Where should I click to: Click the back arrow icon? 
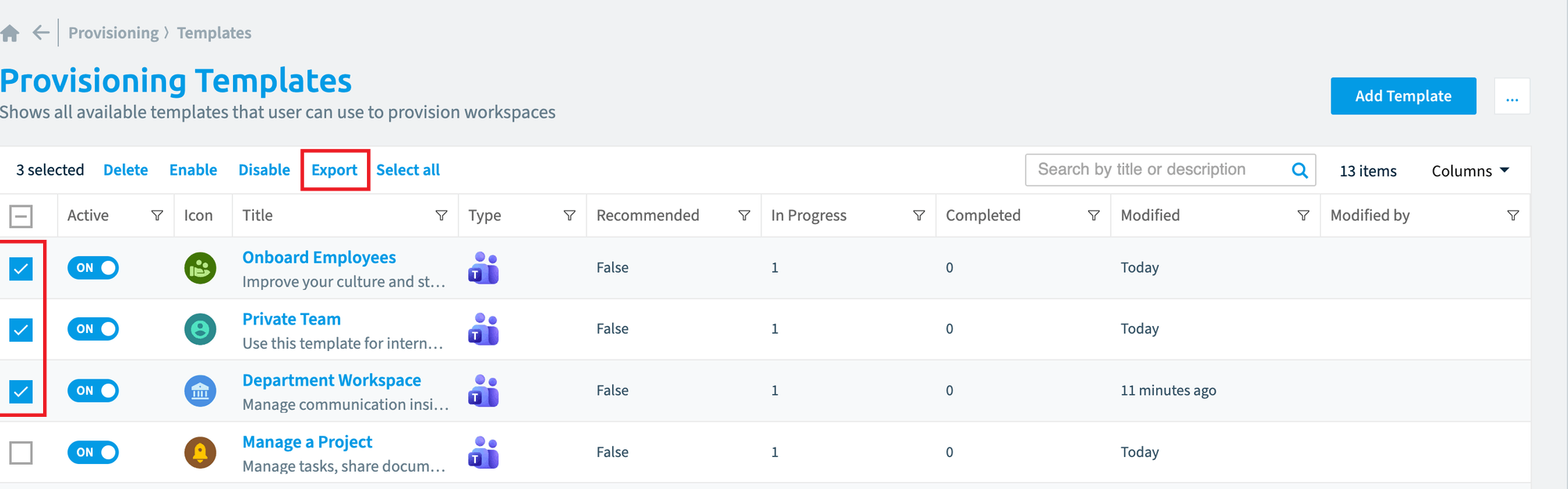pyautogui.click(x=41, y=33)
